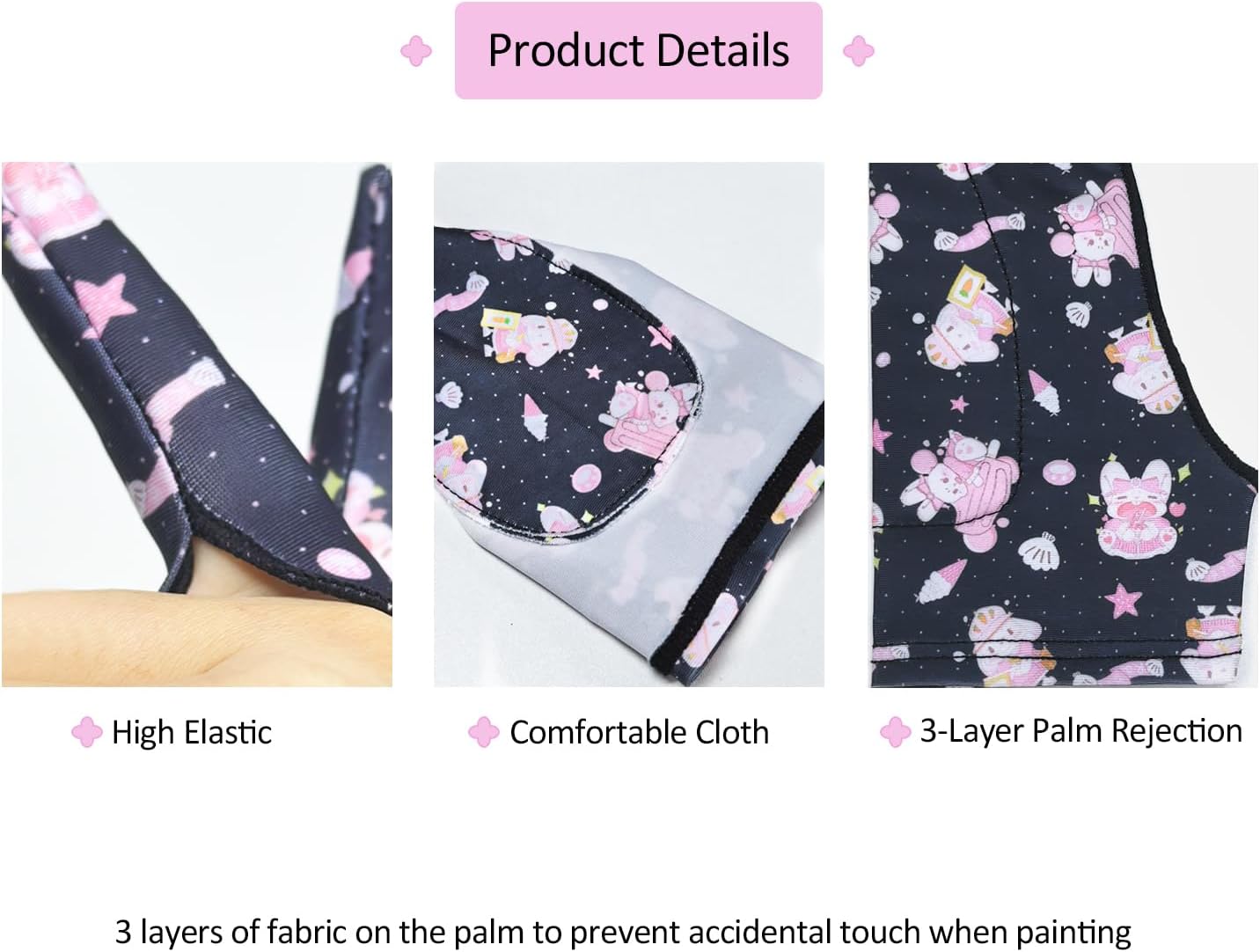Click the flower icon beside High Elastic
Image resolution: width=1260 pixels, height=952 pixels.
click(87, 732)
